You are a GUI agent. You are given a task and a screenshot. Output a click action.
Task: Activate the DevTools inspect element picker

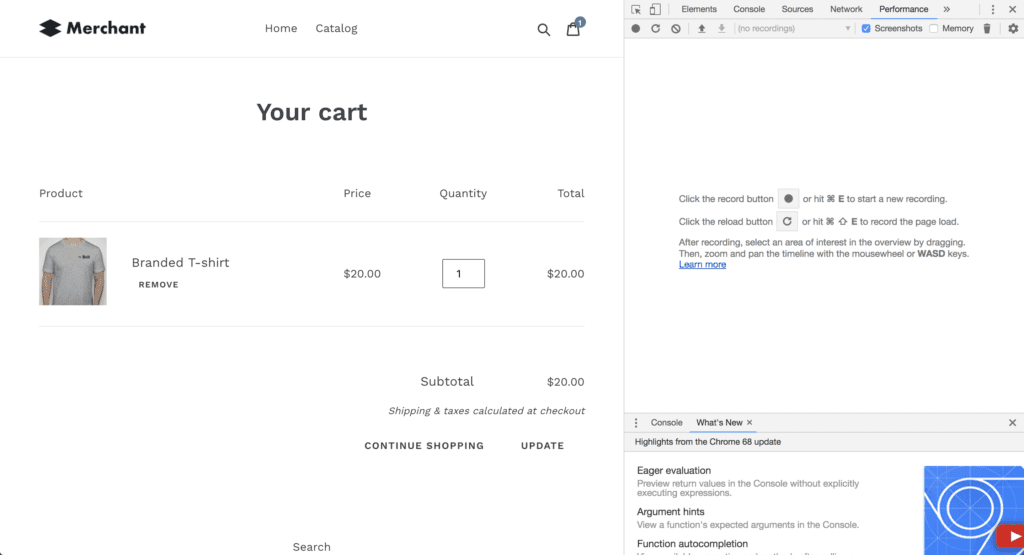(636, 9)
